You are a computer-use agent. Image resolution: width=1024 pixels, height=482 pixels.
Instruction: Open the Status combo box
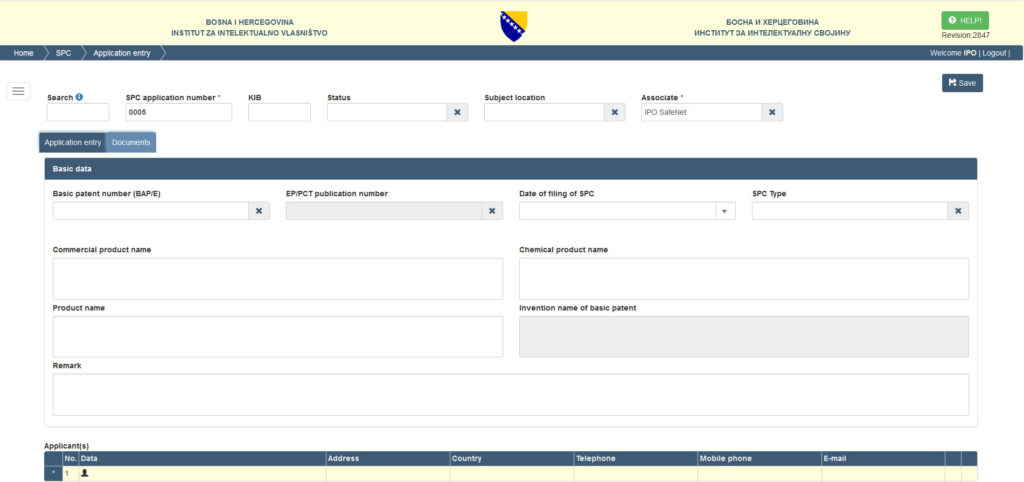click(387, 112)
